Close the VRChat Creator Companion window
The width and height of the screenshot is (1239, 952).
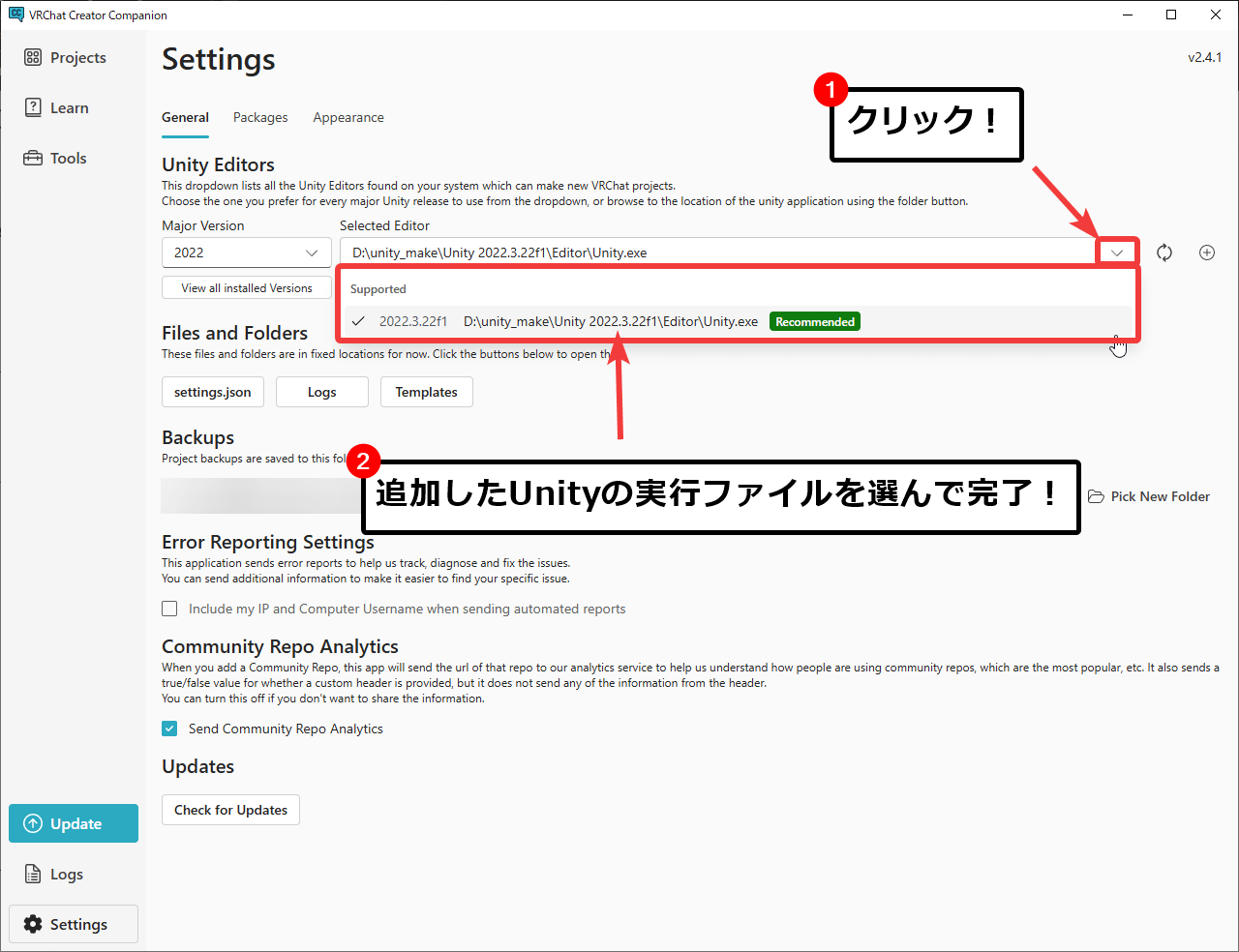[x=1216, y=15]
